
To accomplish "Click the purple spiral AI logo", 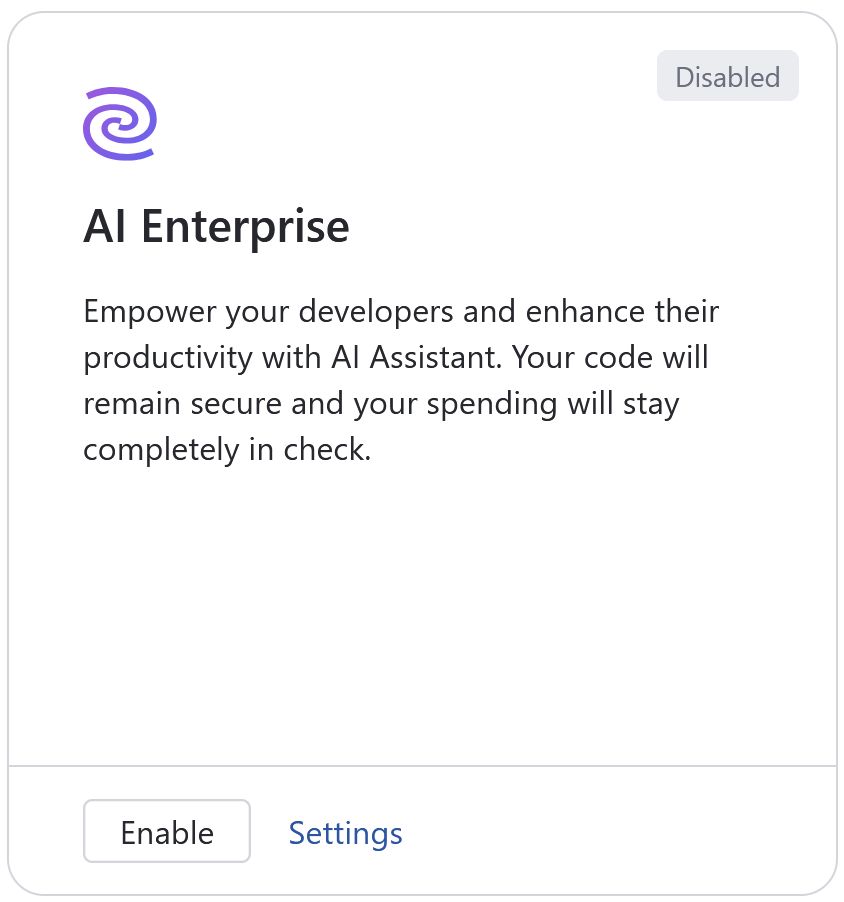I will (120, 123).
